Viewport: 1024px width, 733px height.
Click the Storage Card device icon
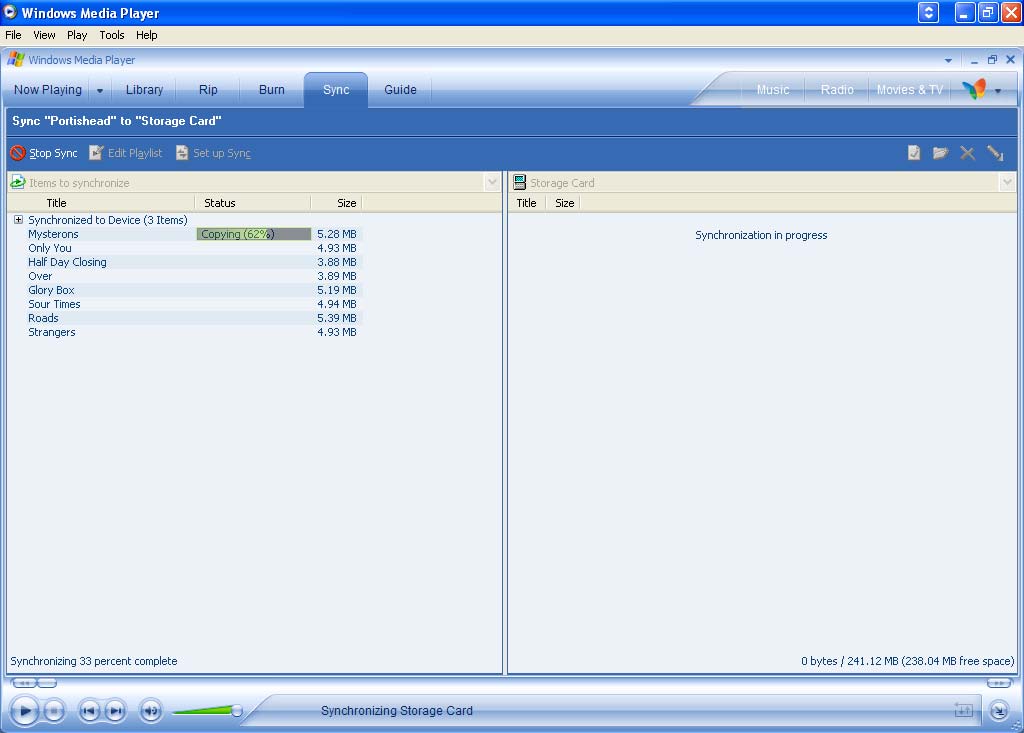(519, 182)
